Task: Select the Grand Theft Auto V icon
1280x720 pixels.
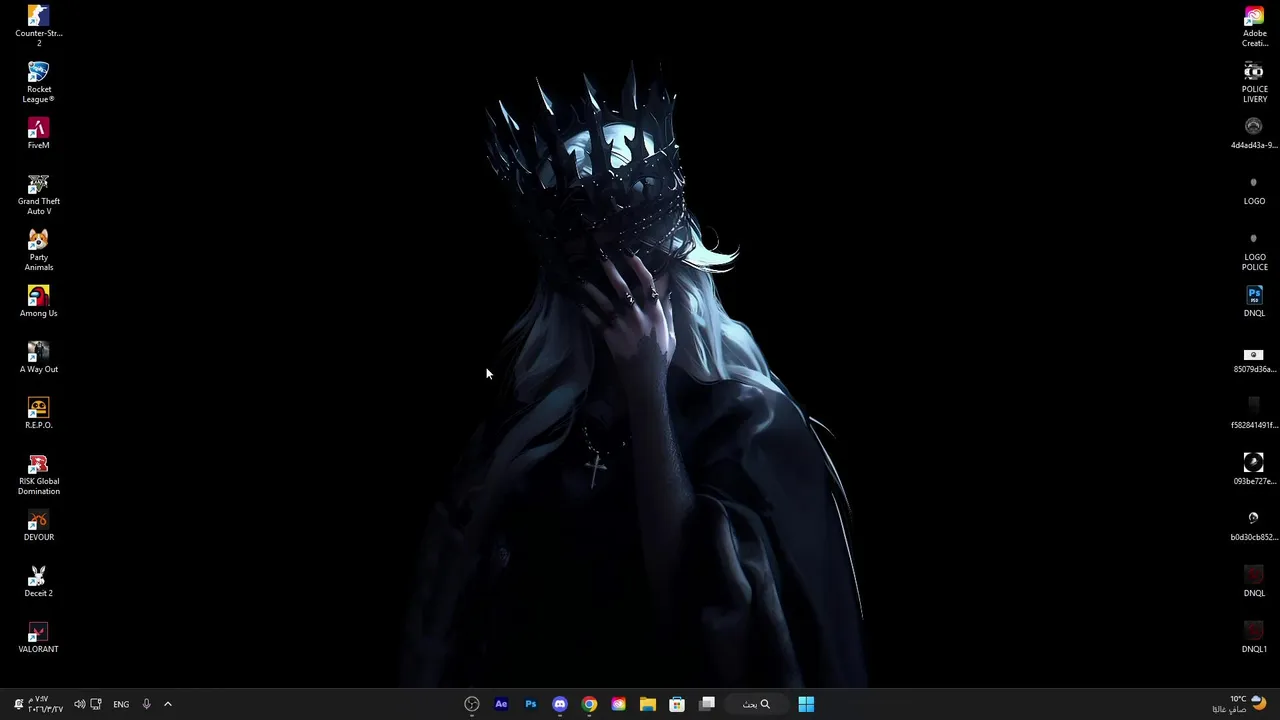Action: coord(38,194)
